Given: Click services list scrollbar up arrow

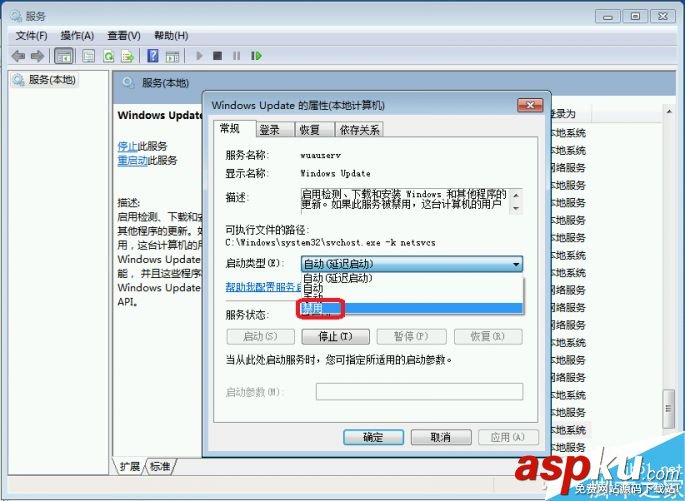Looking at the screenshot, I should pyautogui.click(x=669, y=112).
